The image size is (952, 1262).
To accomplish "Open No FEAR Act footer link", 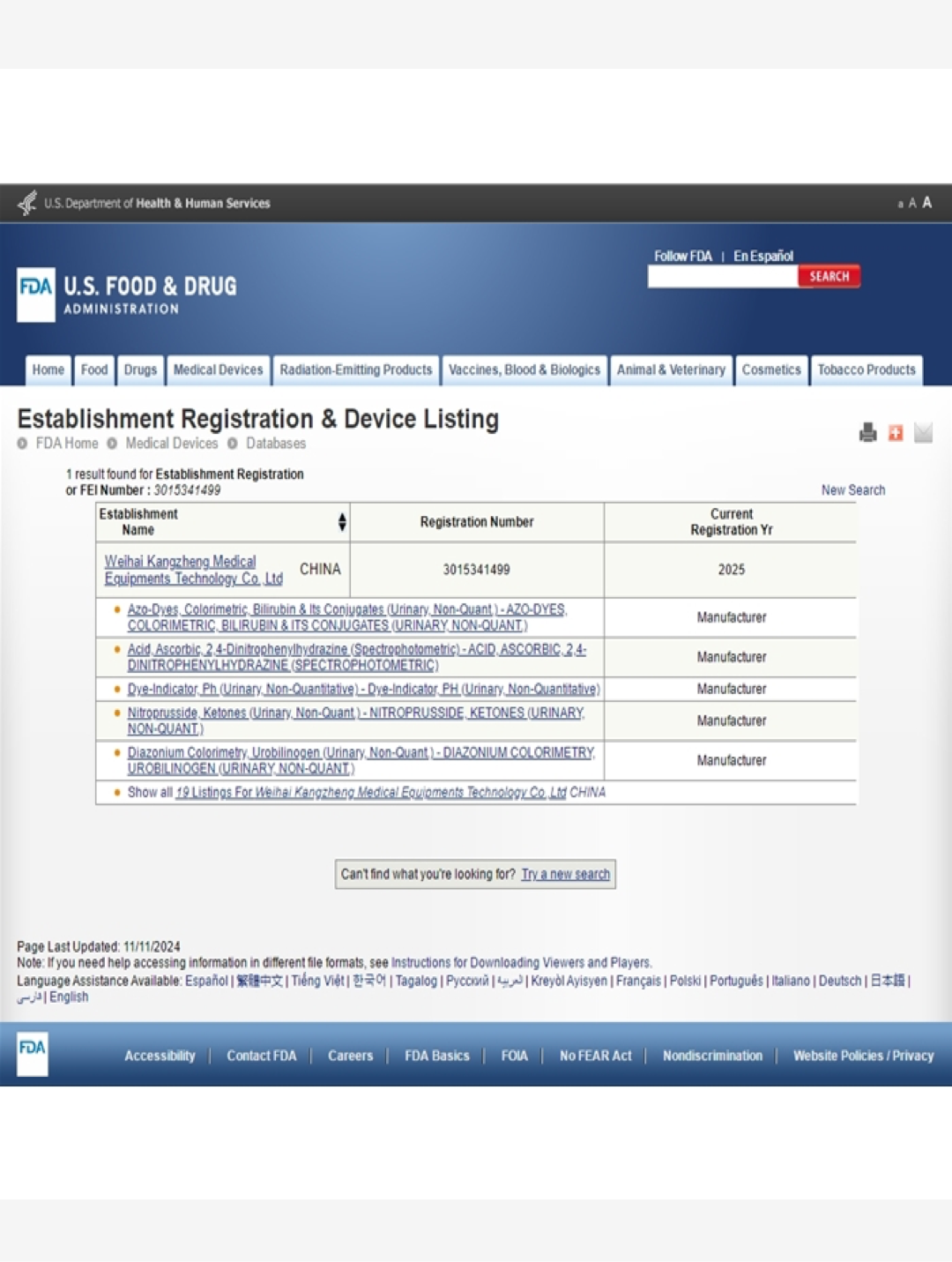I will coord(596,1056).
